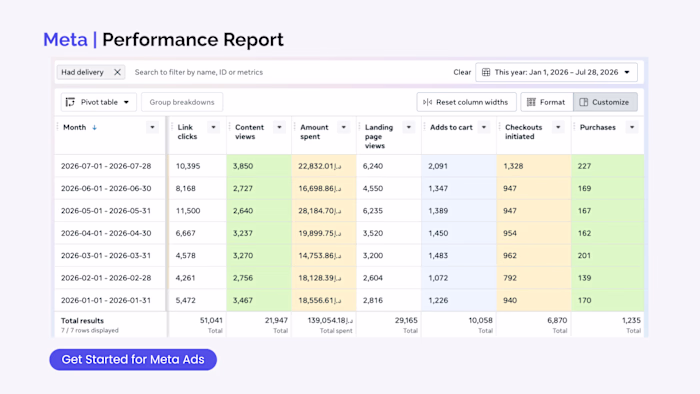The height and width of the screenshot is (394, 700).
Task: Open the Adds to cart column dropdown
Action: [x=484, y=128]
